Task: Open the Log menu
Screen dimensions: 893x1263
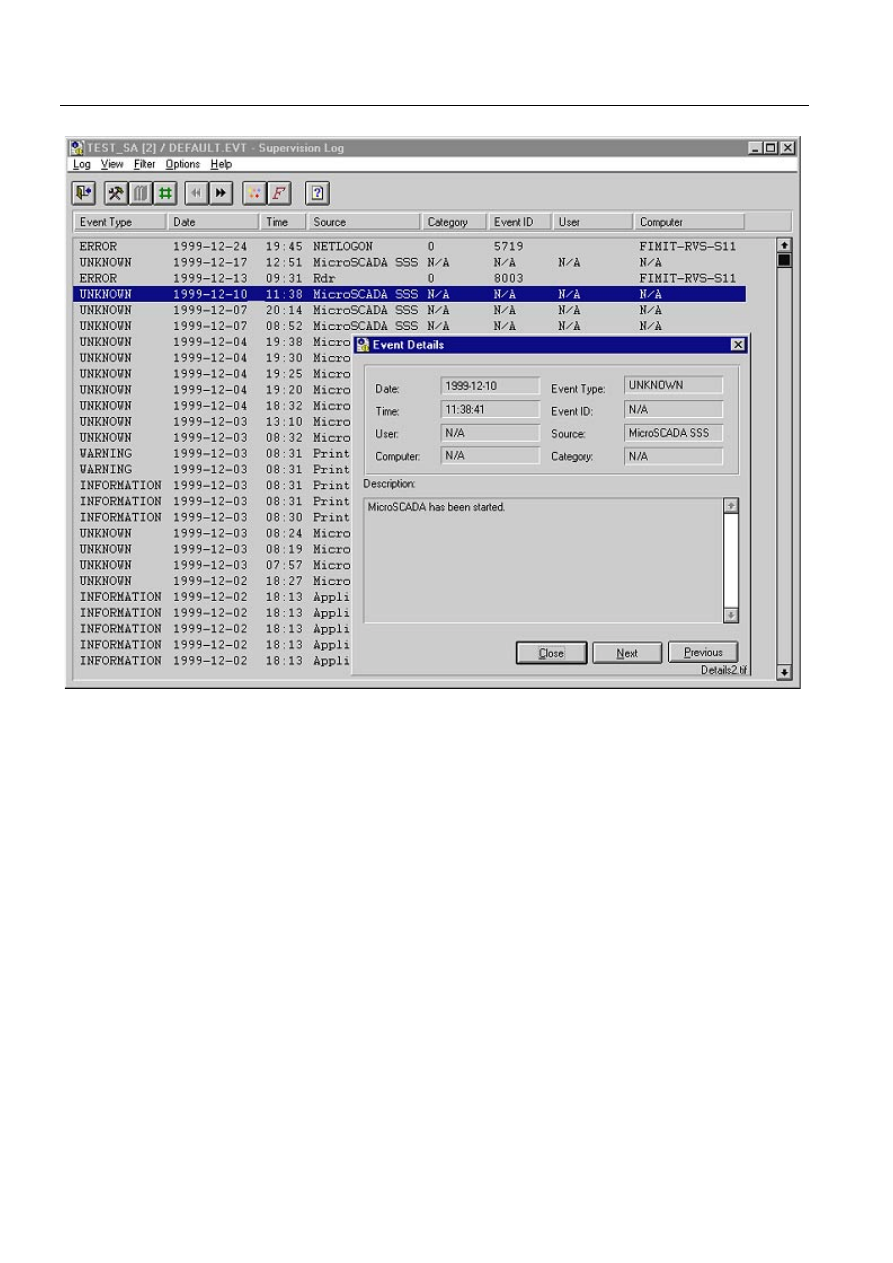Action: (x=81, y=164)
